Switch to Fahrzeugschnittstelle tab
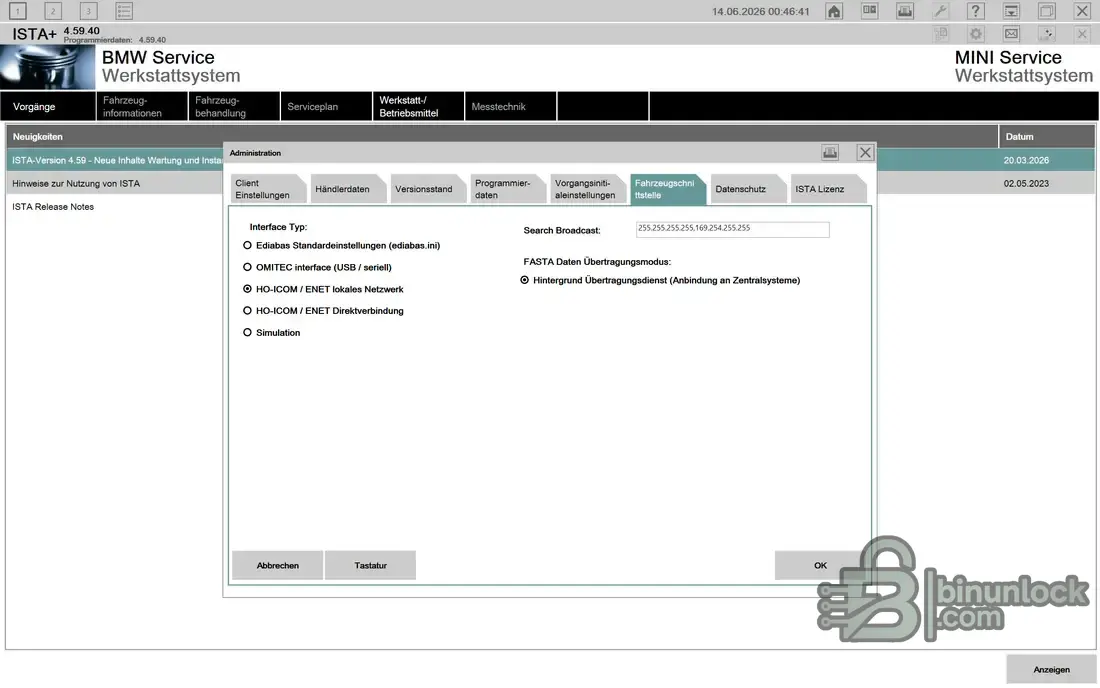Viewport: 1100px width, 688px height. [668, 189]
